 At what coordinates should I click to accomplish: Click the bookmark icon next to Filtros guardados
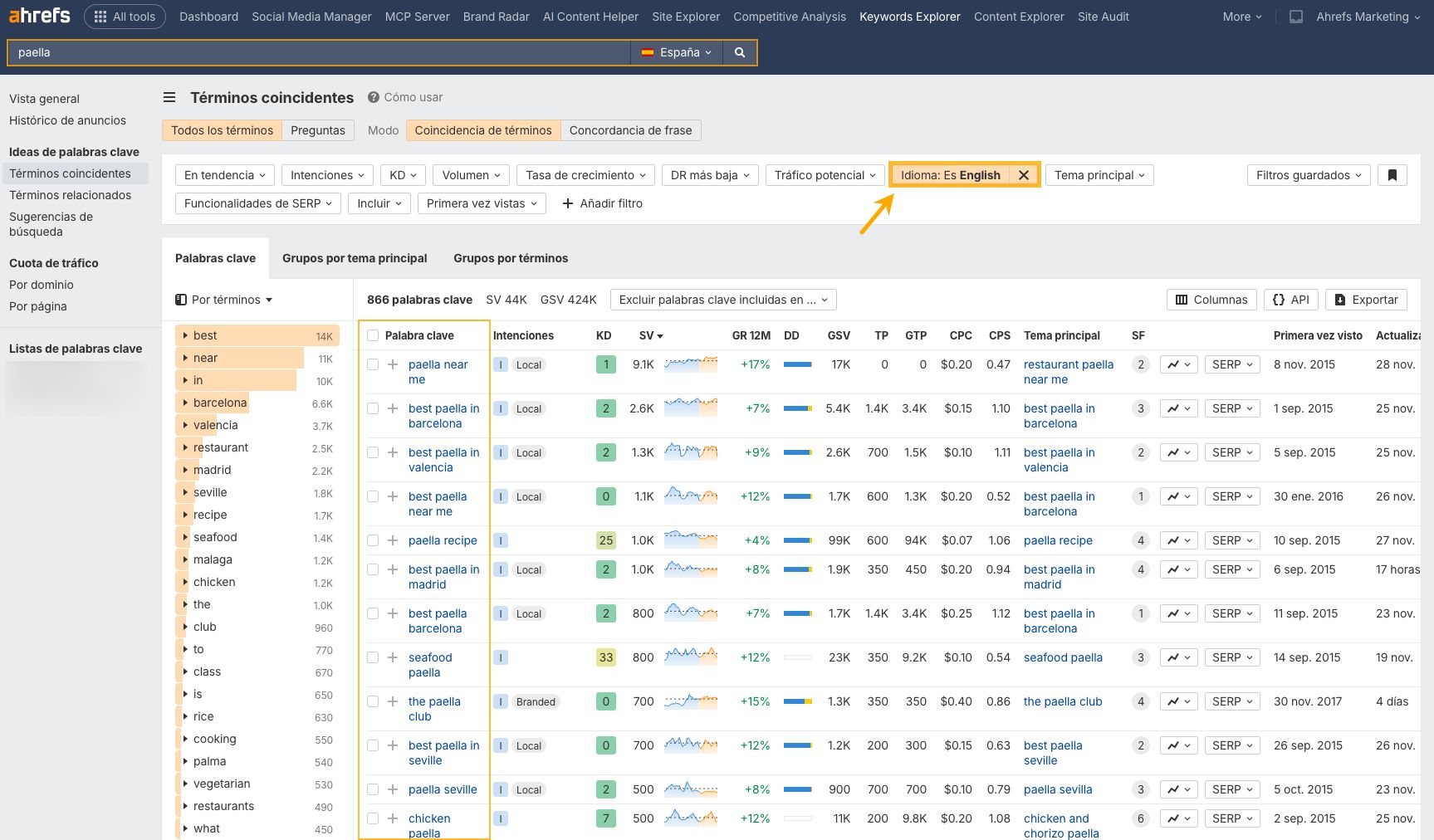point(1392,174)
